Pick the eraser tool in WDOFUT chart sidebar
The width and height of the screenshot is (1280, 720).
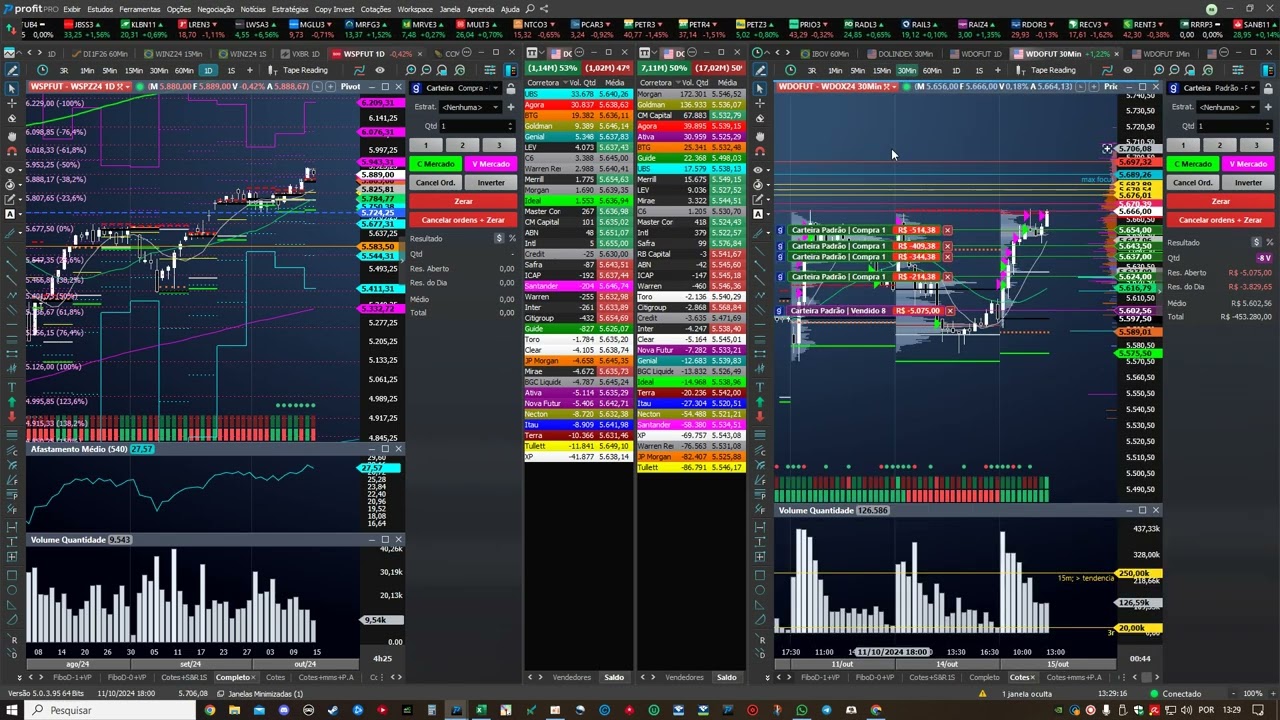click(x=760, y=119)
